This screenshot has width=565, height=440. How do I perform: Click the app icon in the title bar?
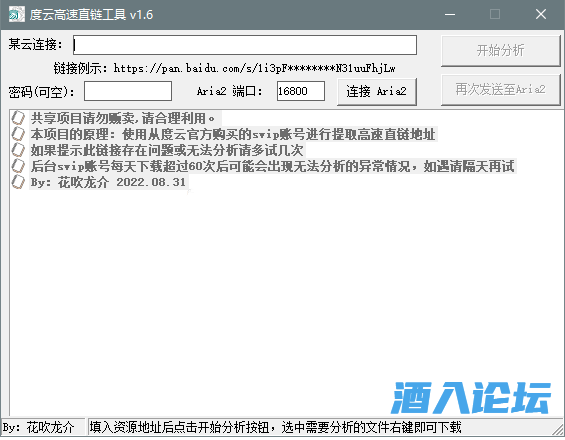pyautogui.click(x=17, y=14)
